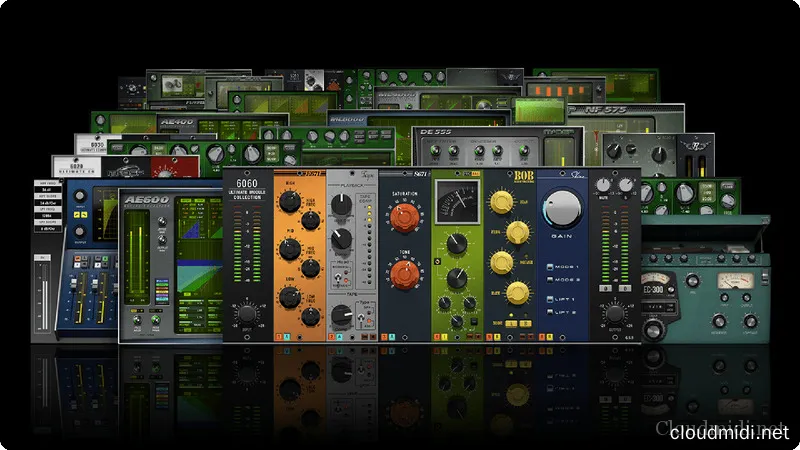
Task: Open the AE600 plugin window
Action: [x=170, y=266]
